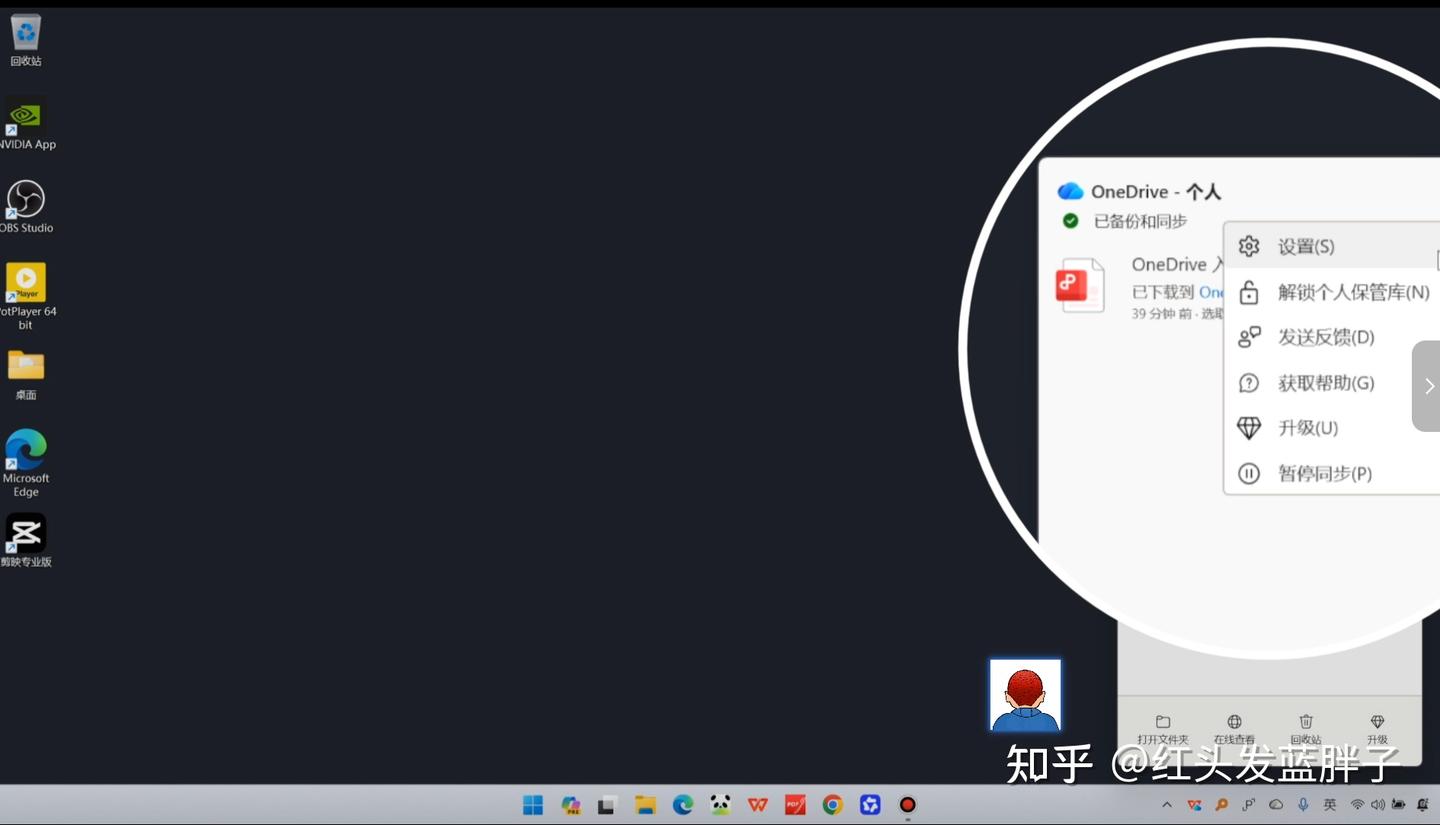The image size is (1440, 825).
Task: Show hidden system tray icons
Action: 1166,805
